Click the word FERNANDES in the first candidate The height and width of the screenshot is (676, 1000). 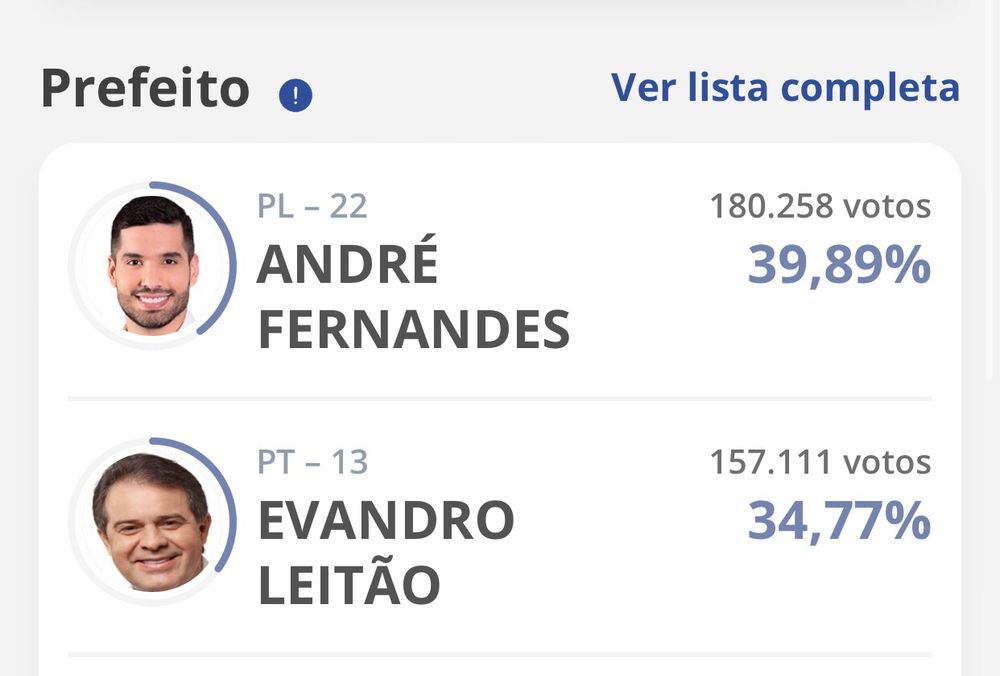click(x=413, y=330)
